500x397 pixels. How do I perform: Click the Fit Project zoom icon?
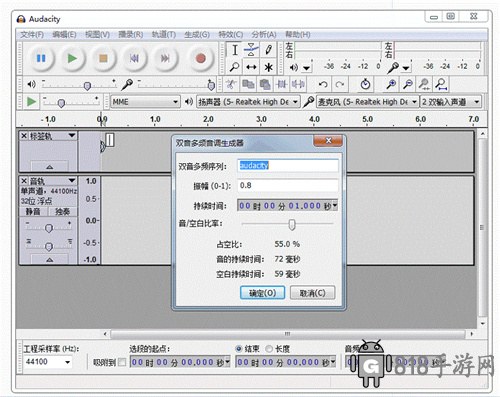(441, 84)
